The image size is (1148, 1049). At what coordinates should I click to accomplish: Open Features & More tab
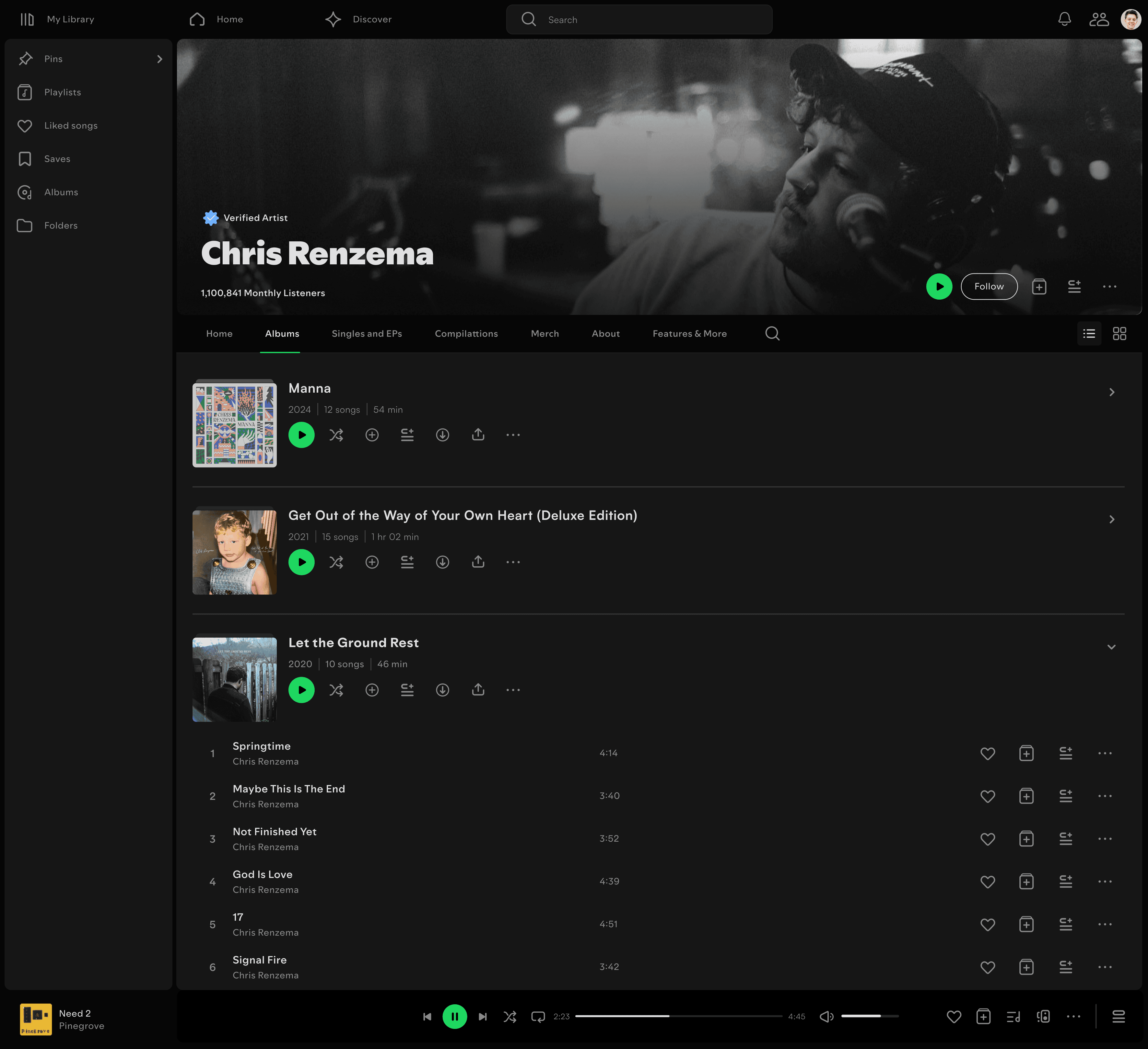pos(690,334)
